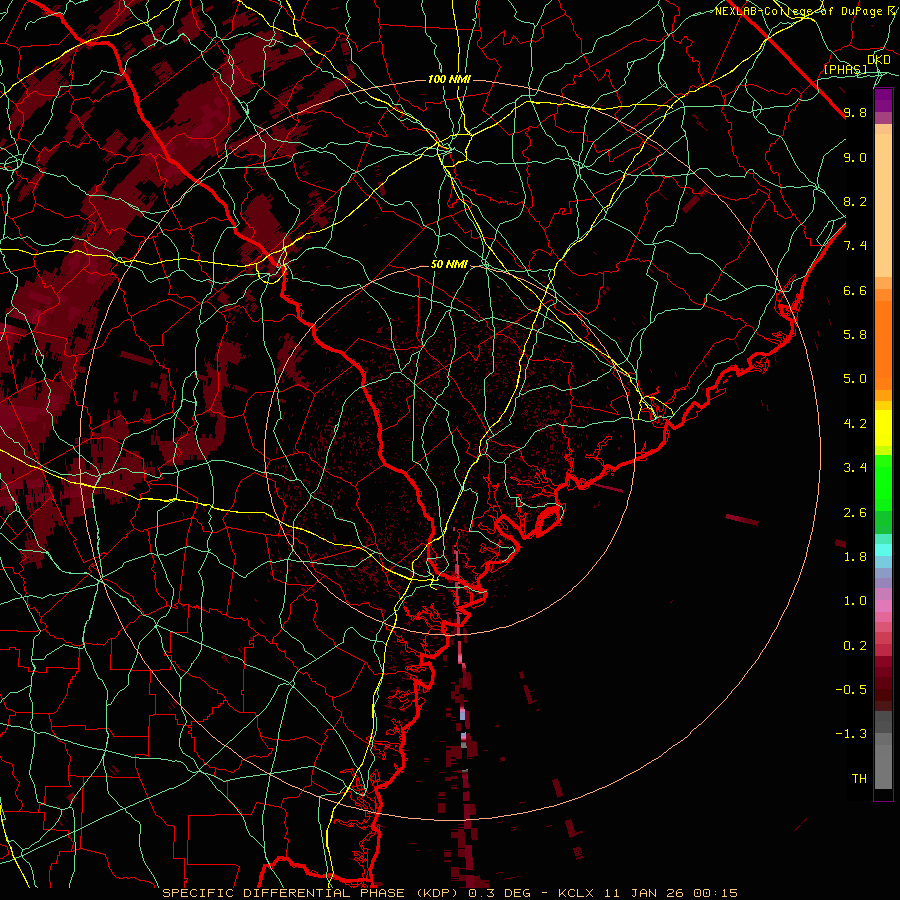Viewport: 900px width, 900px height.
Task: Click the 100 NMI range ring label
Action: (x=449, y=79)
